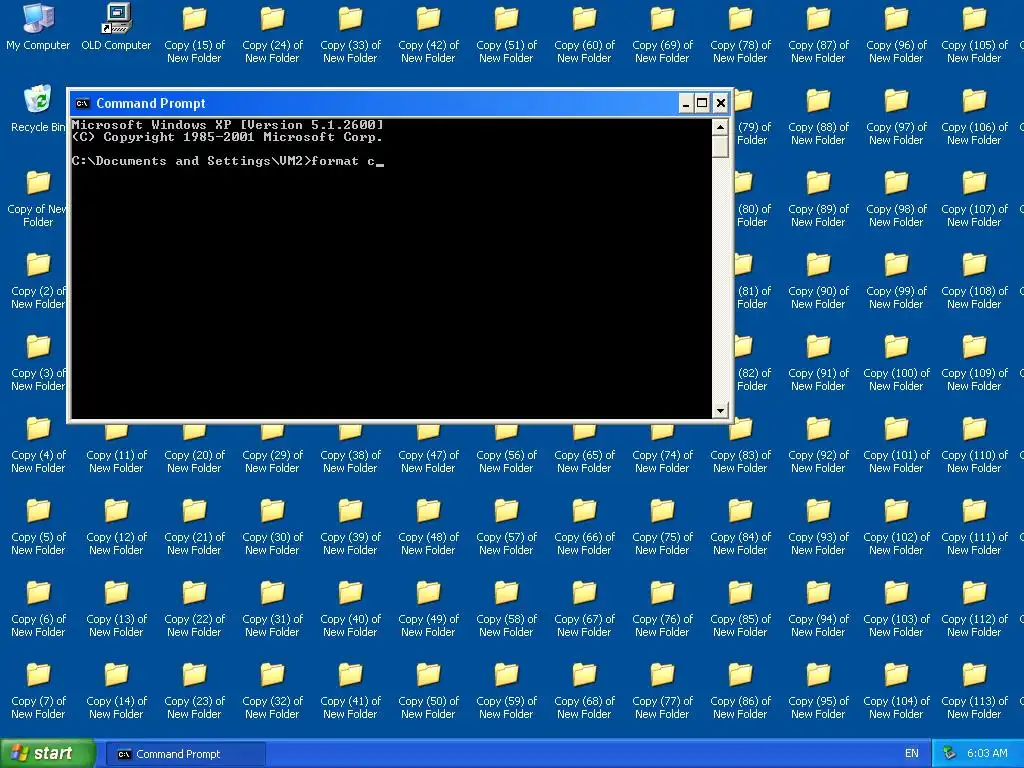
Task: Select Copy (20) of New Folder
Action: tap(194, 449)
